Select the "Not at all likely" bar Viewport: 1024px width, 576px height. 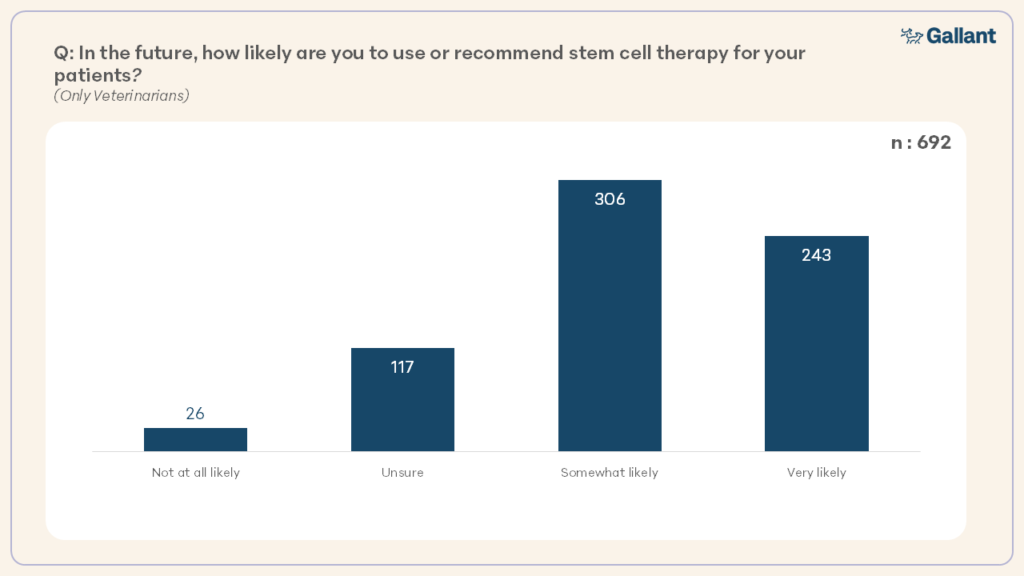(195, 440)
